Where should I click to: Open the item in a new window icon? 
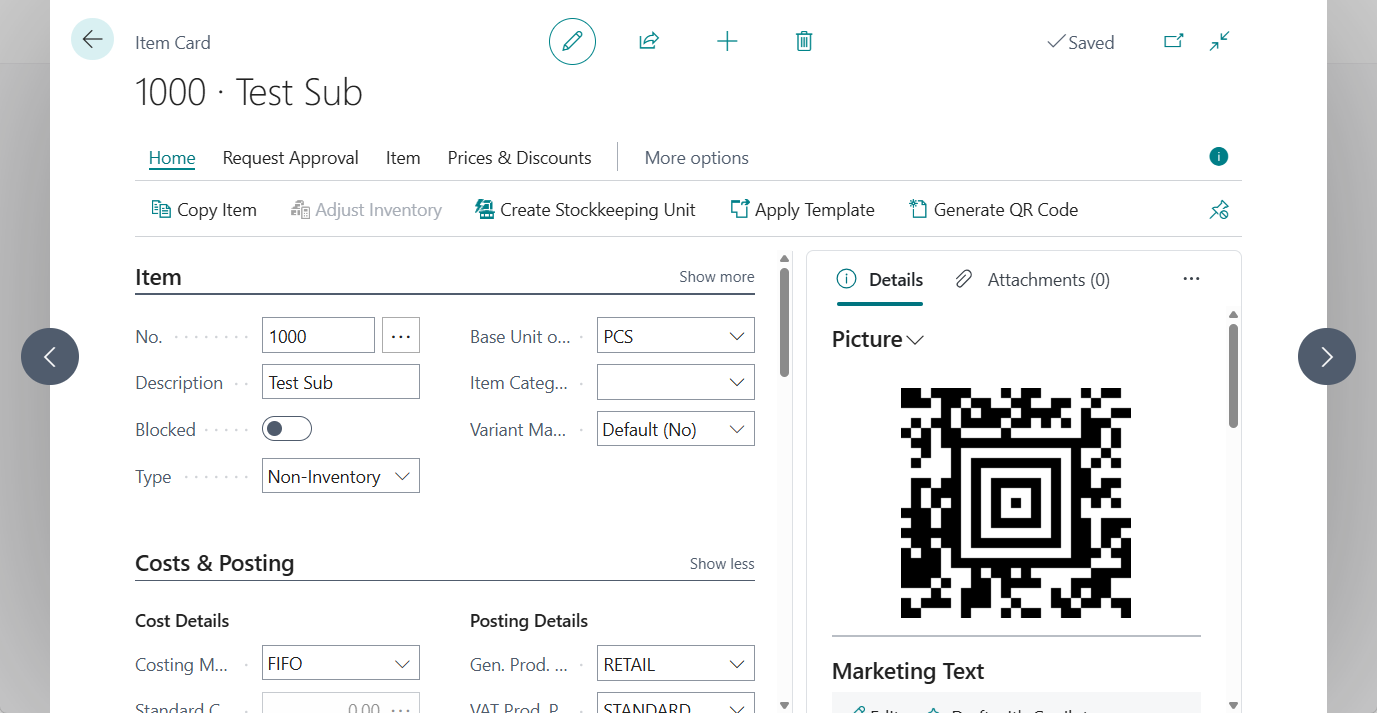click(x=1173, y=41)
